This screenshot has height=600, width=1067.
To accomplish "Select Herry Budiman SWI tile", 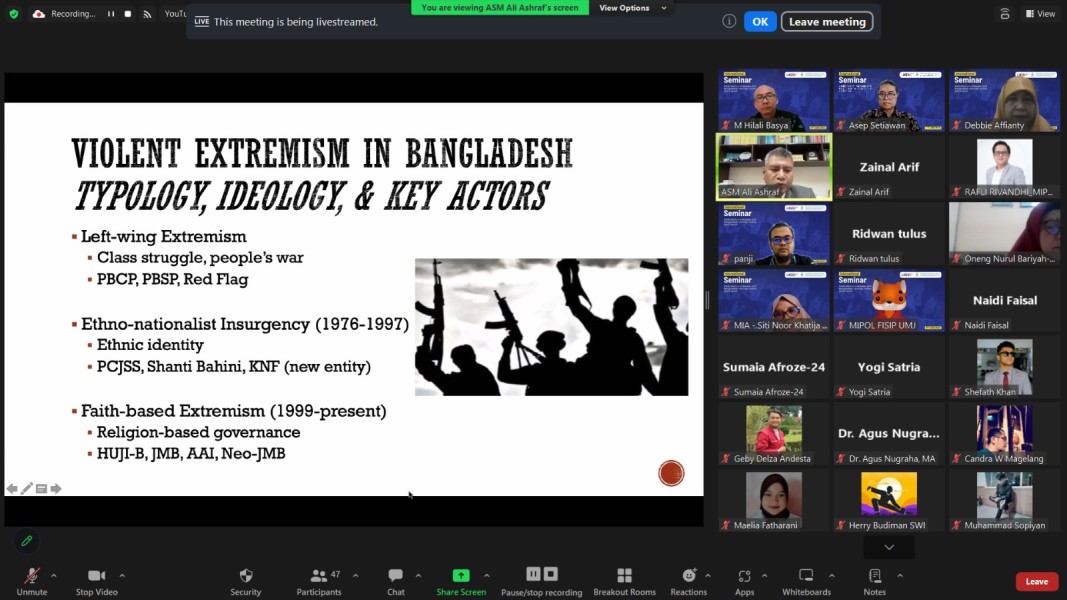I will 889,500.
